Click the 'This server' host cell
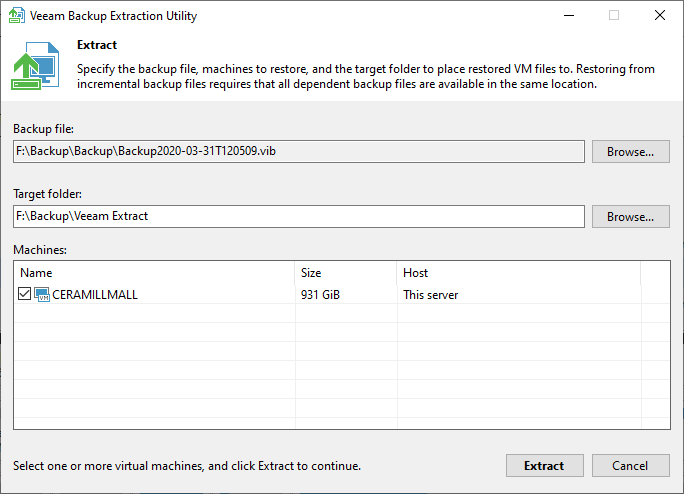Image resolution: width=684 pixels, height=494 pixels. click(430, 295)
